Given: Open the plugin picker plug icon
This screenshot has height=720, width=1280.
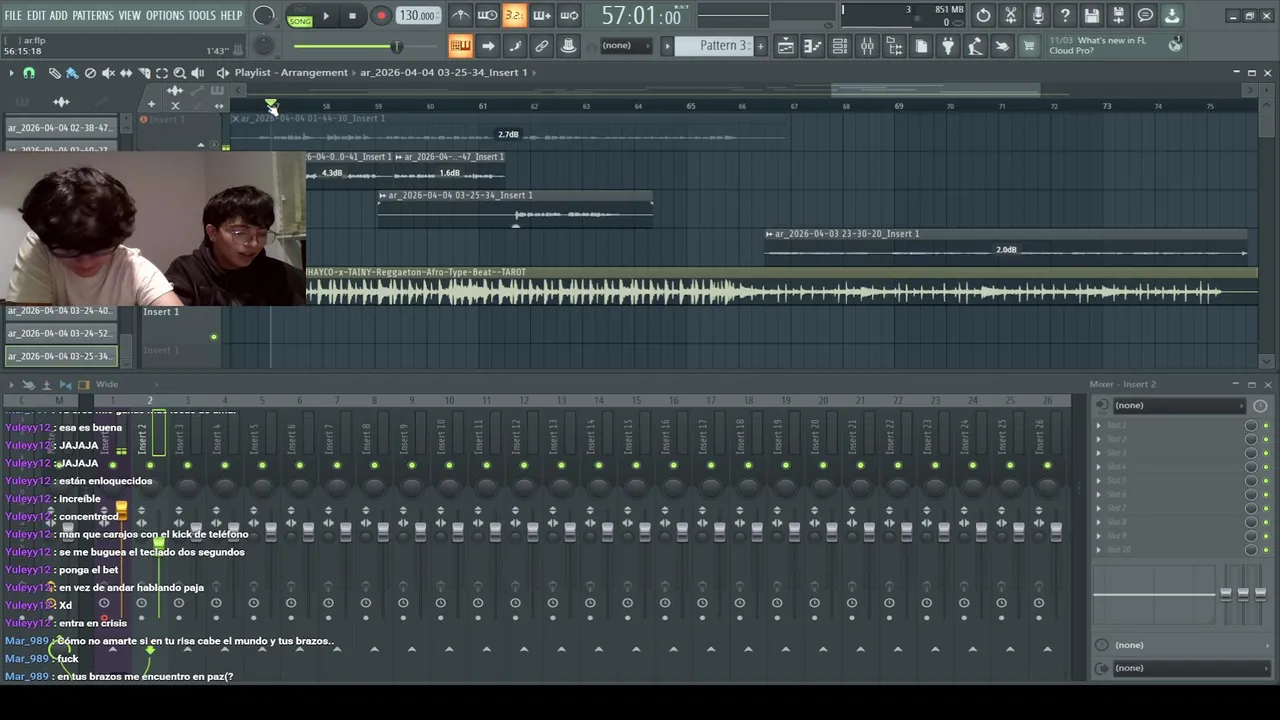Looking at the screenshot, I should 948,46.
